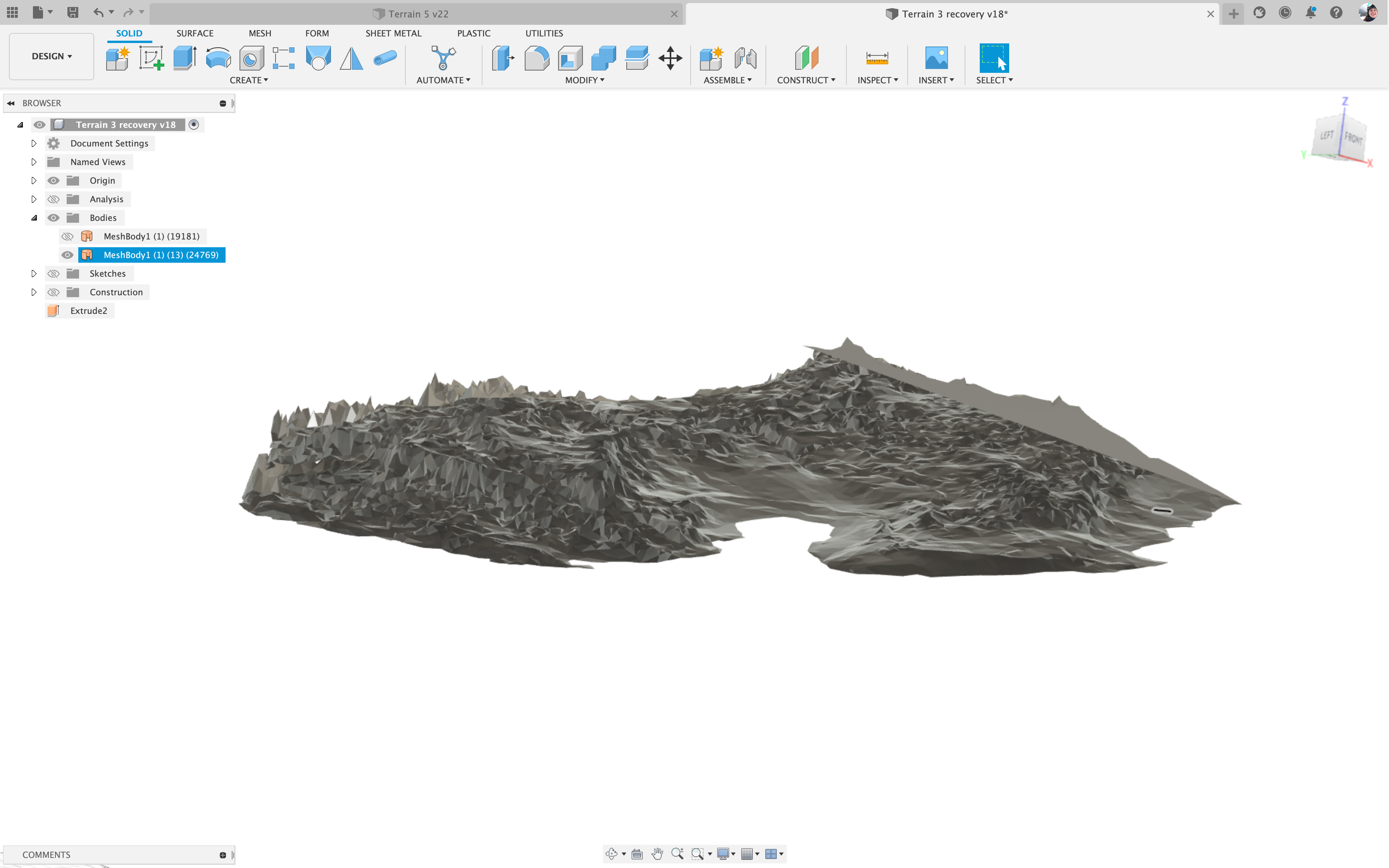Toggle visibility of the Bodies folder
Viewport: 1389px width, 868px height.
tap(53, 217)
